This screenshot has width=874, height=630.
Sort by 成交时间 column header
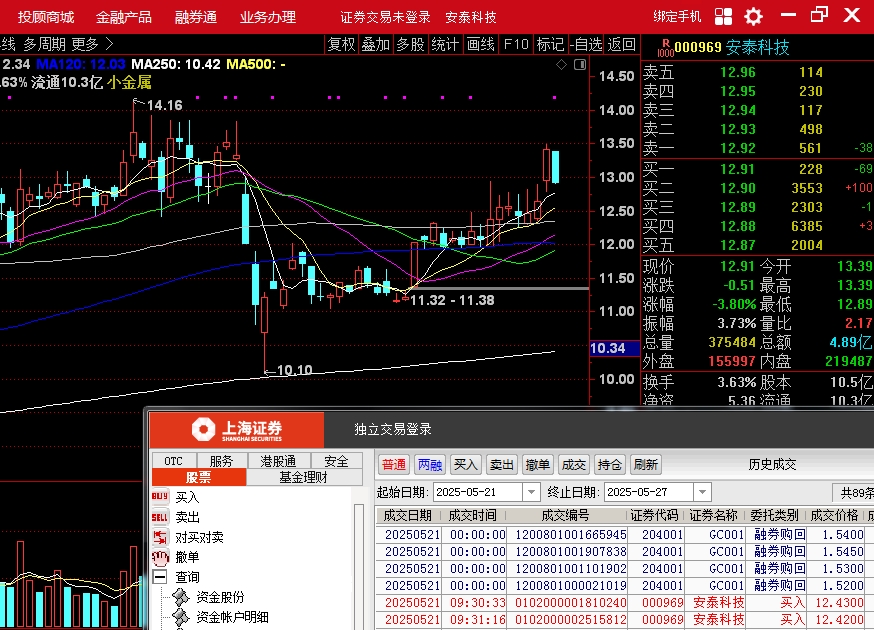click(x=473, y=516)
